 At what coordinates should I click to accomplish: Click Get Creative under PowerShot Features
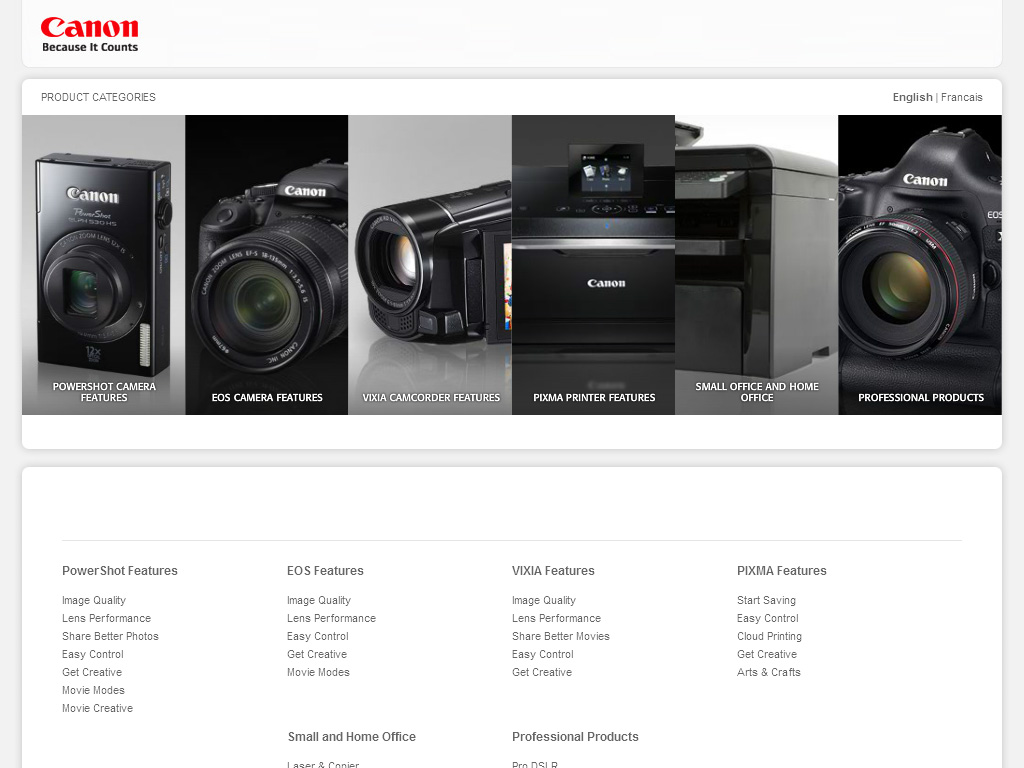click(x=92, y=672)
